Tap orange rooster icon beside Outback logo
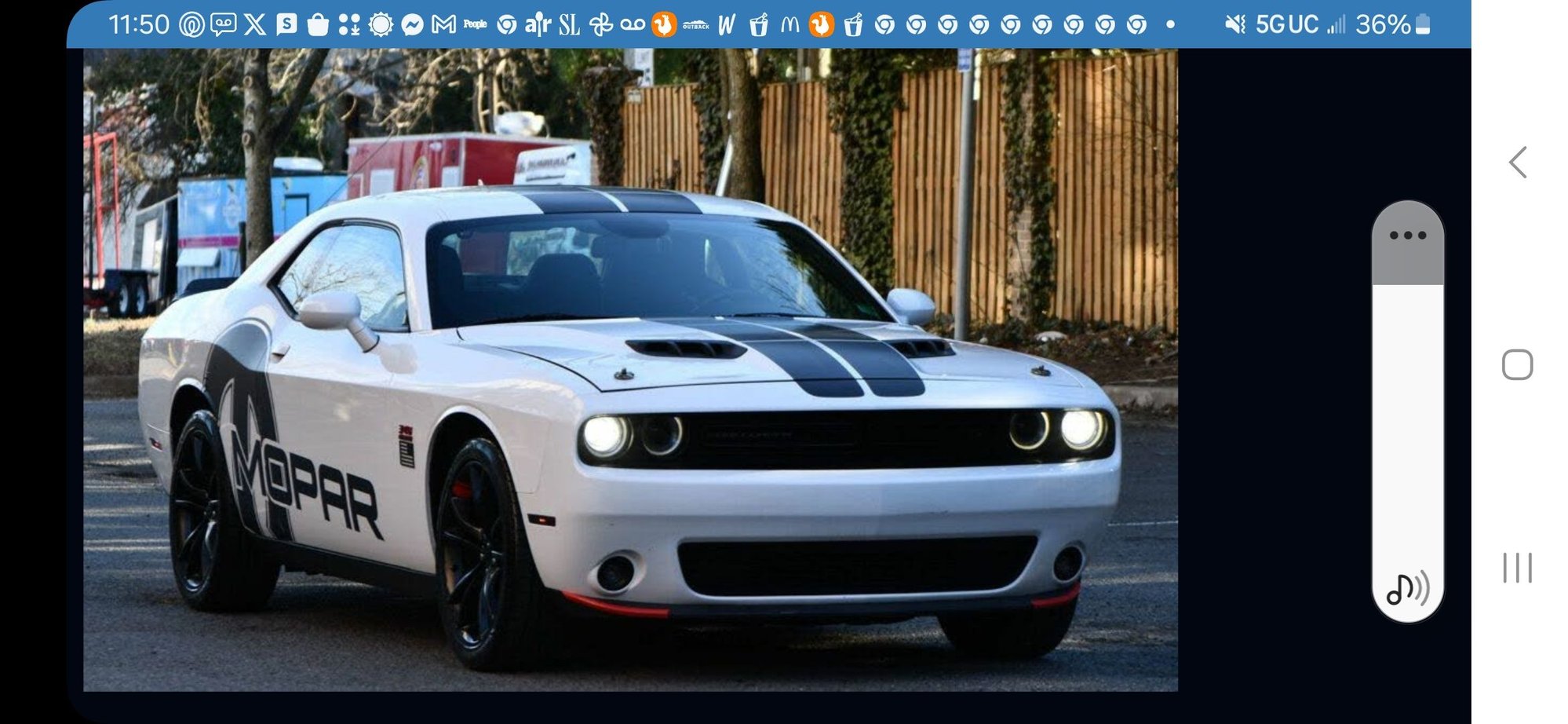The image size is (1568, 724). tap(664, 25)
